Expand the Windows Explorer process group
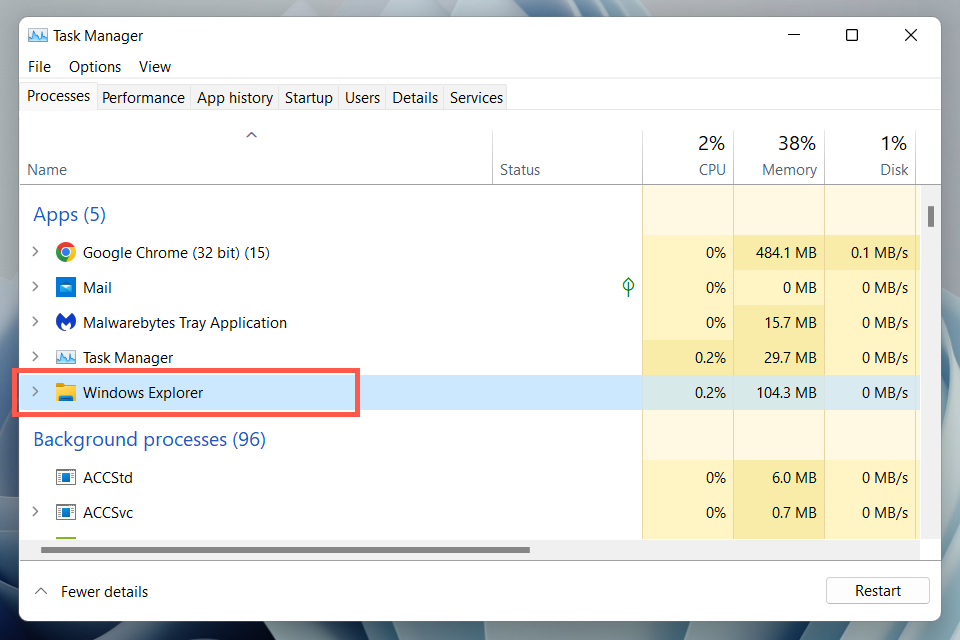 coord(36,393)
